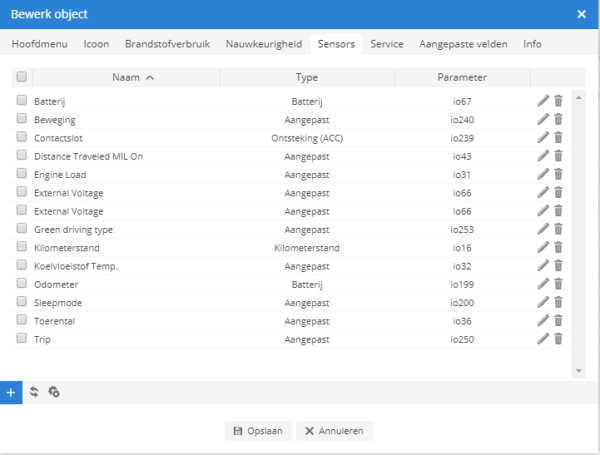Edit the Kilometerstand sensor row
600x455 pixels.
543,247
